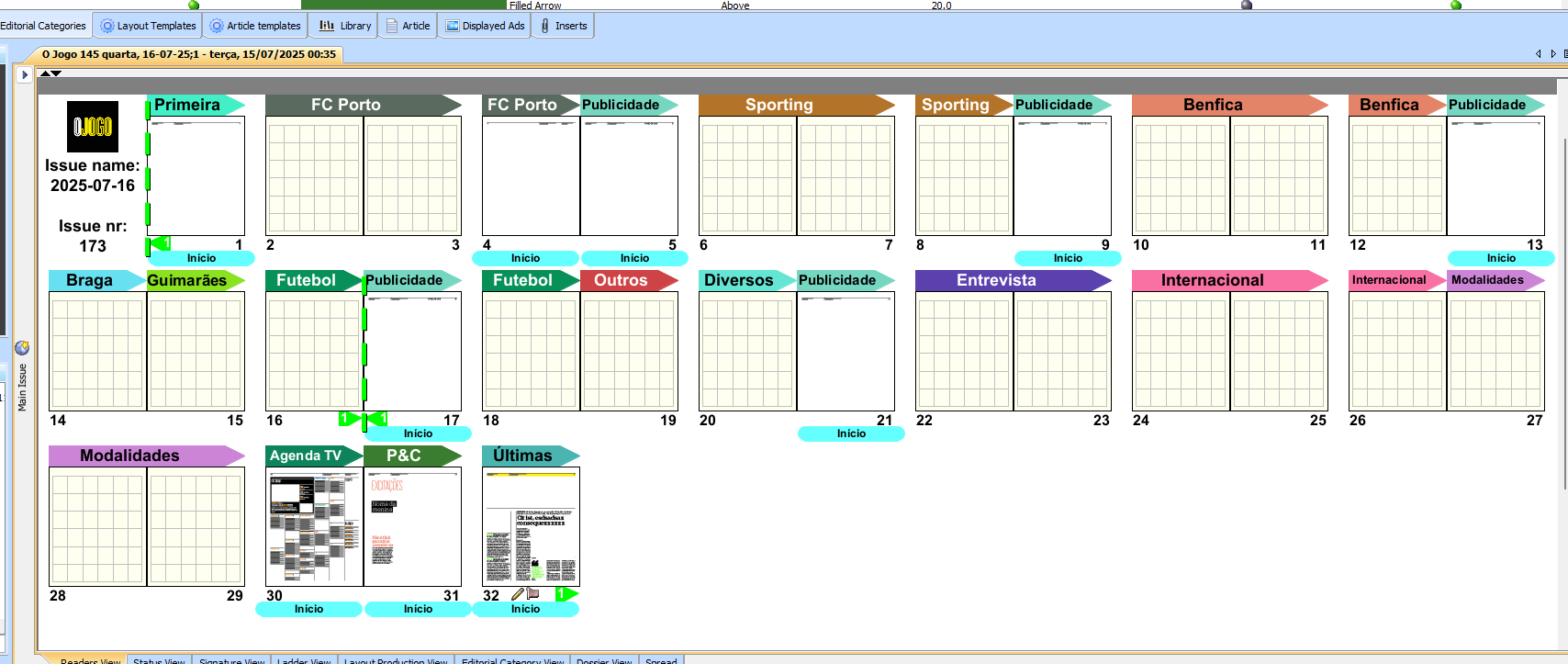Open the Article templates tab
1568x664 pixels.
[255, 26]
